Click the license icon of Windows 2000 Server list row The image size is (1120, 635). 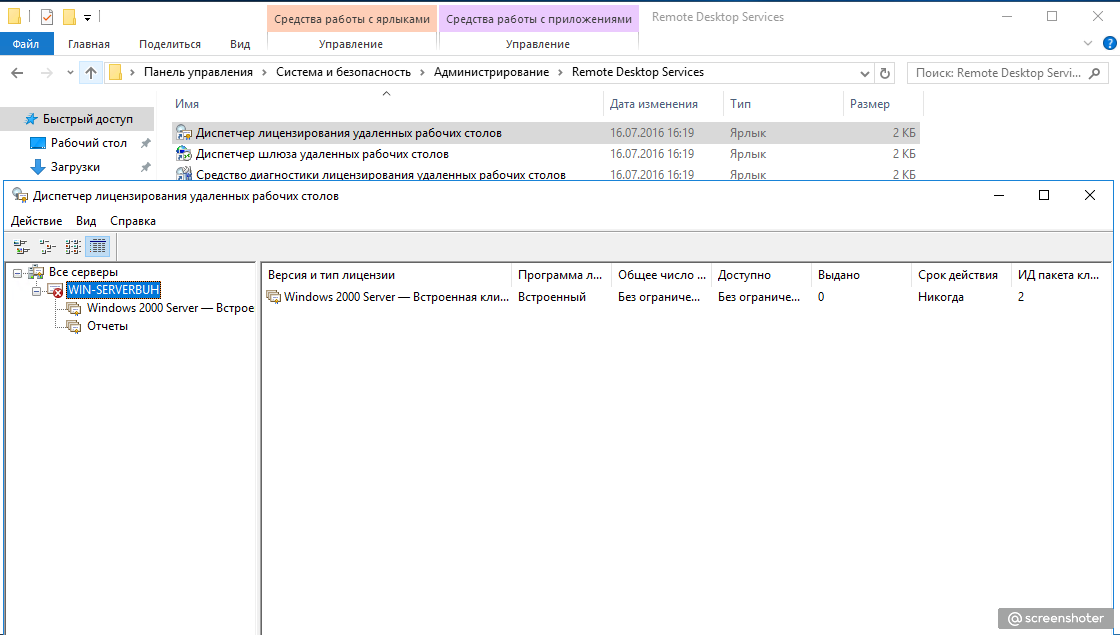[x=274, y=297]
